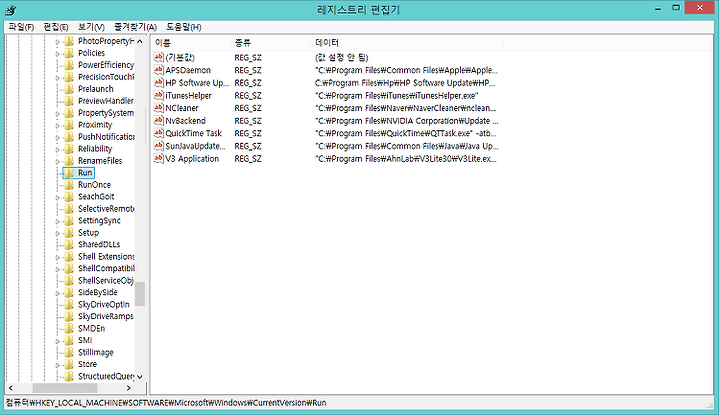Click the registry editor title bar icon
Screen dimensions: 720x415
11,10
